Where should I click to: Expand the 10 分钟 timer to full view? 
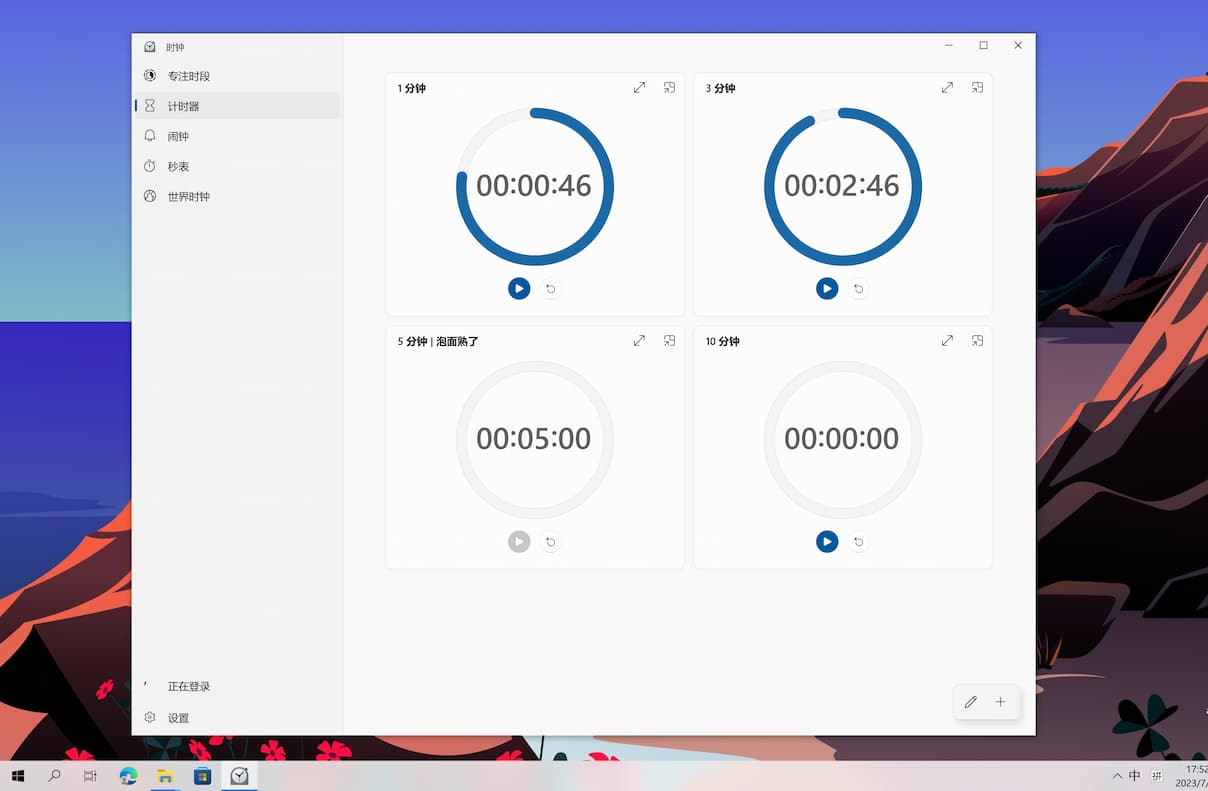[947, 341]
